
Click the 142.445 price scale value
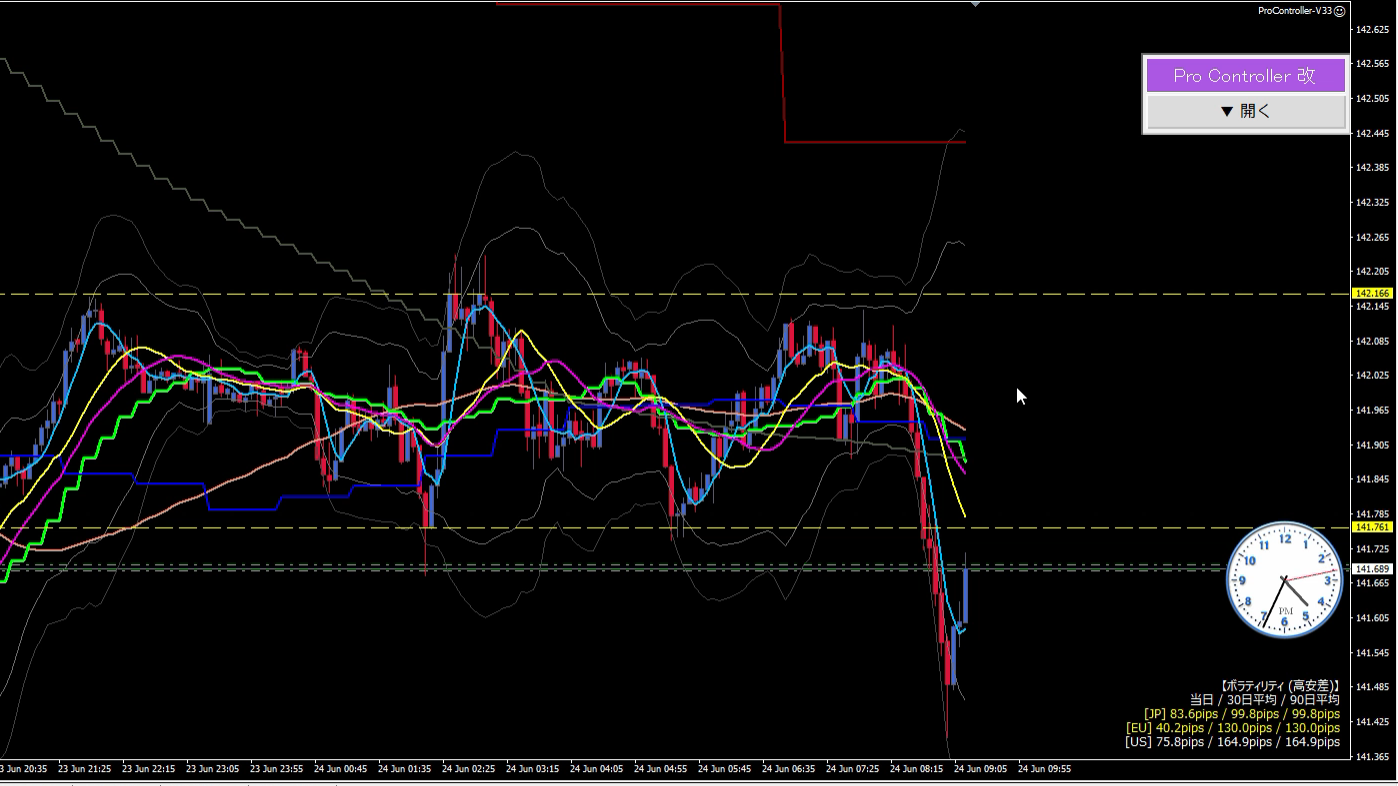1373,133
